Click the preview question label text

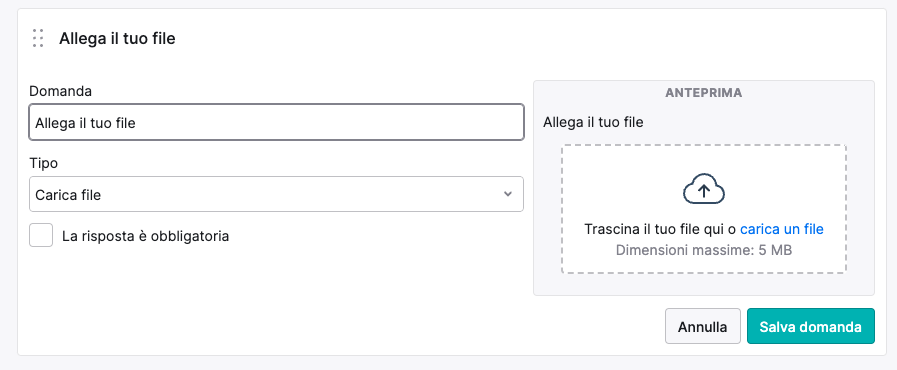point(593,122)
